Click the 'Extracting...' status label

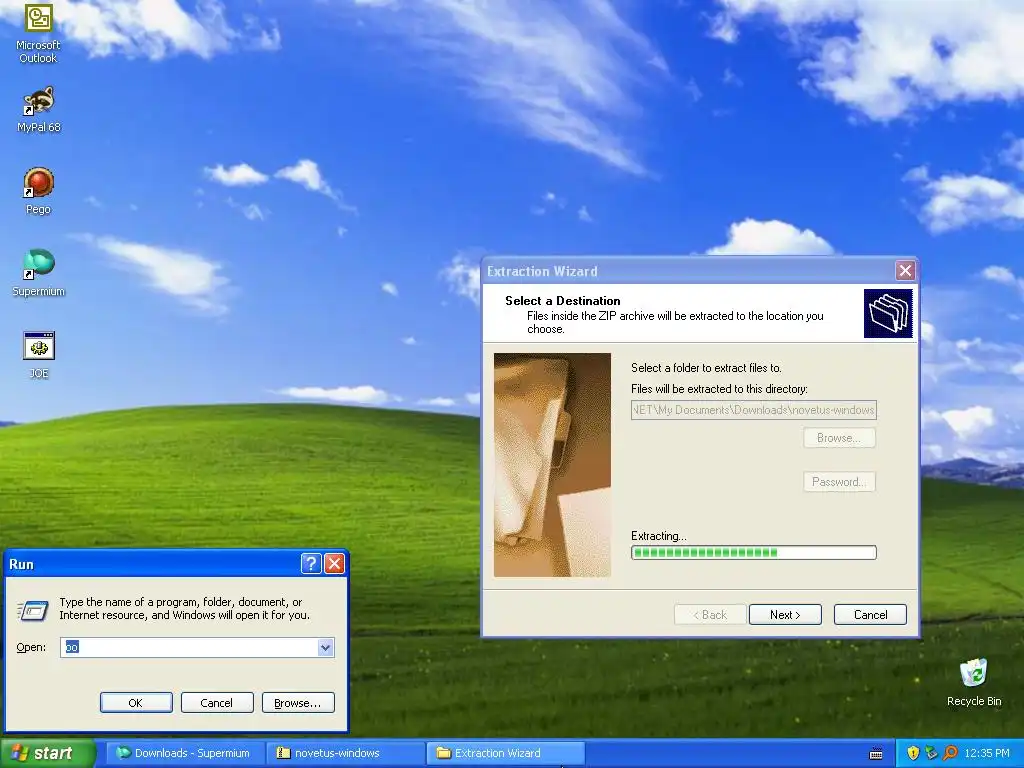point(658,536)
